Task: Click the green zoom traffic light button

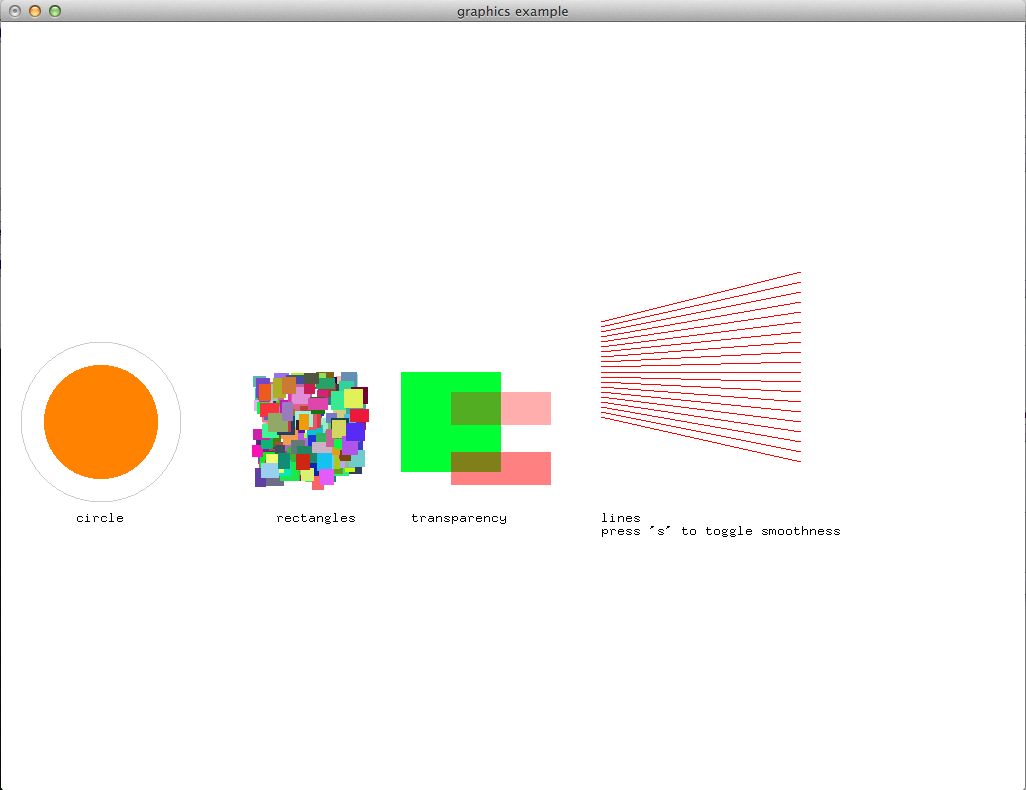Action: [x=55, y=11]
